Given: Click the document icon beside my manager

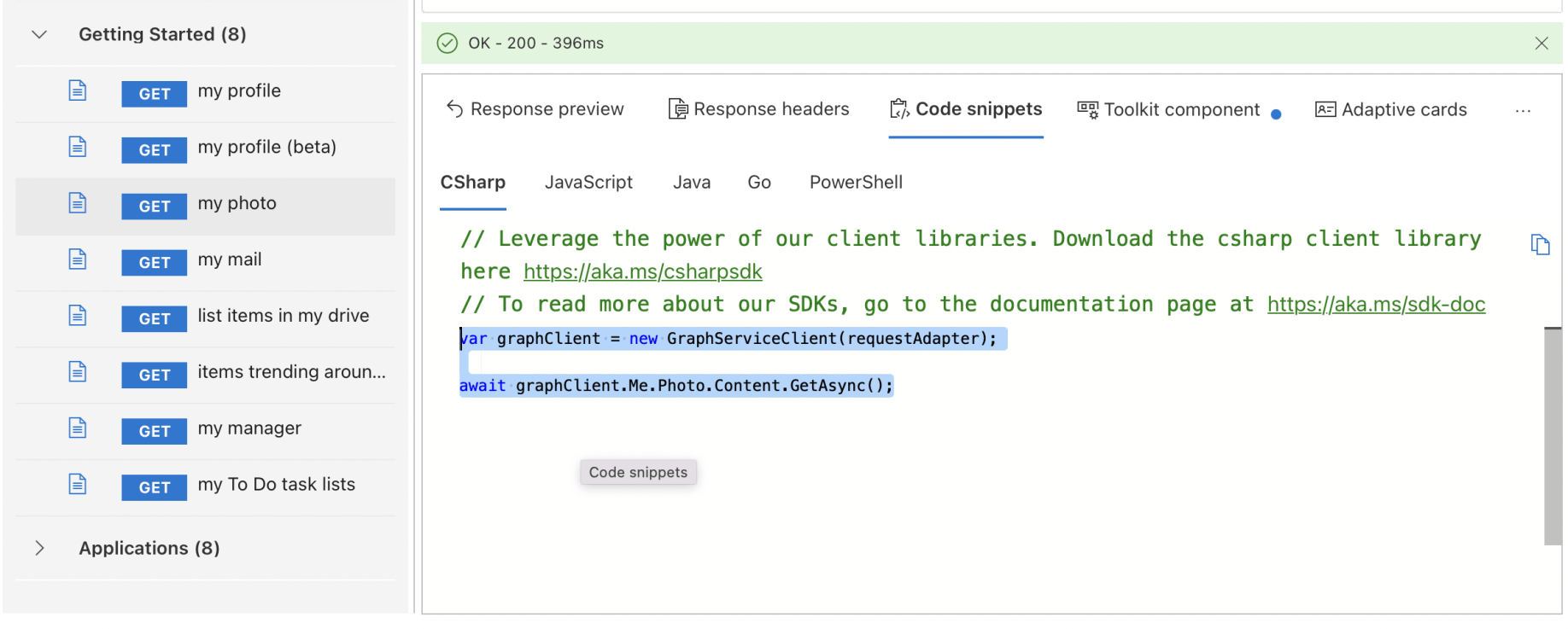Looking at the screenshot, I should pyautogui.click(x=78, y=428).
